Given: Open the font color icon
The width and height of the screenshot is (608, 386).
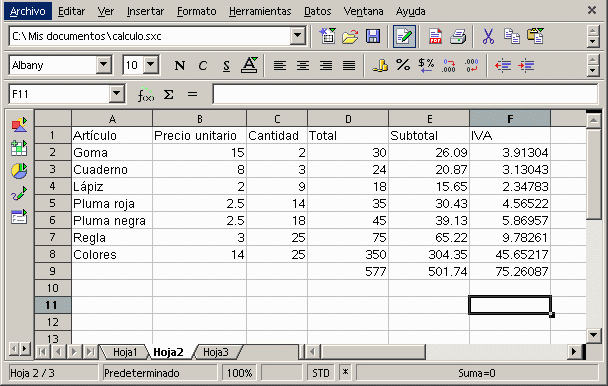Looking at the screenshot, I should [x=249, y=65].
